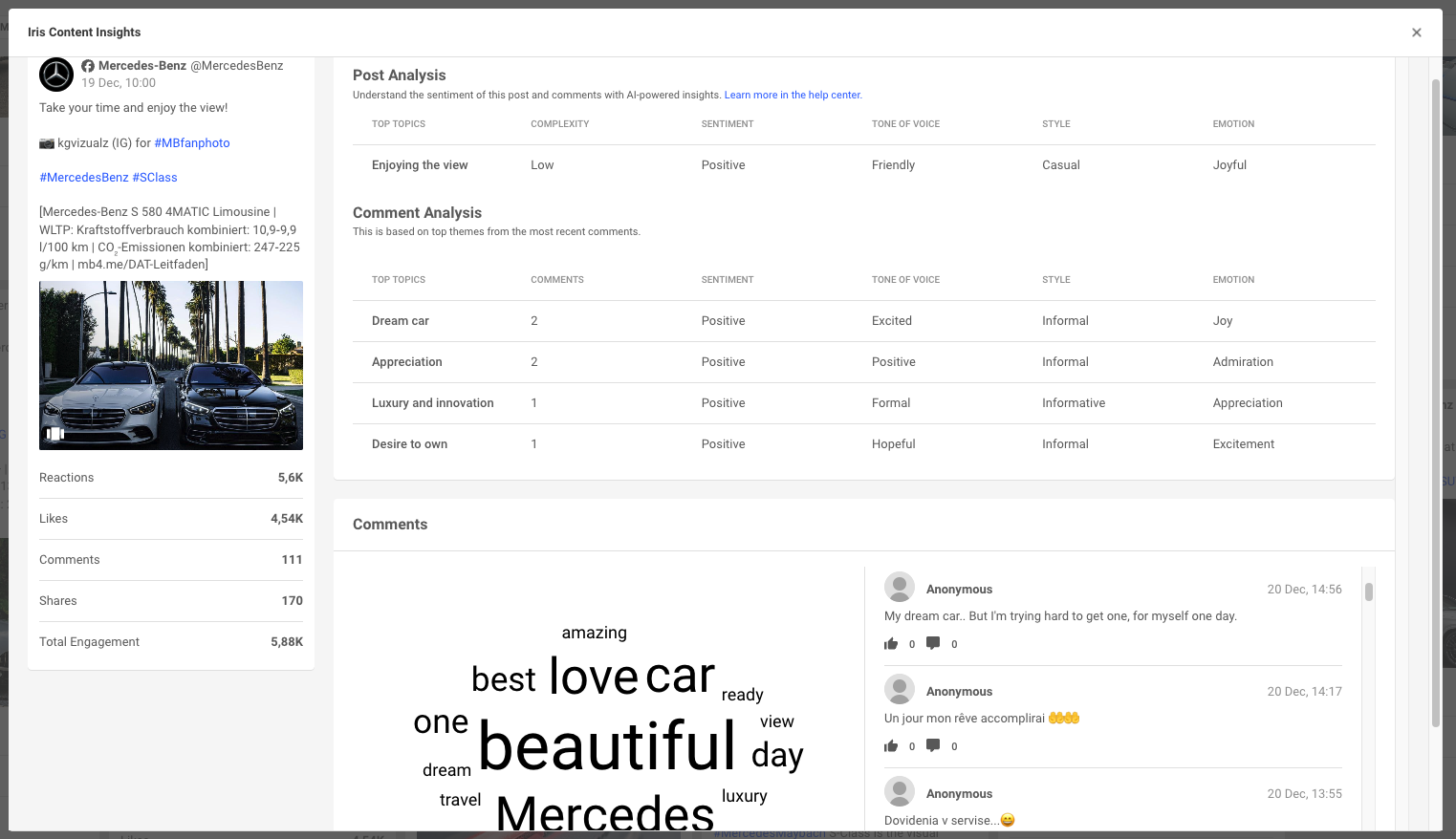Click the 'Informative' style cell

[x=1074, y=403]
